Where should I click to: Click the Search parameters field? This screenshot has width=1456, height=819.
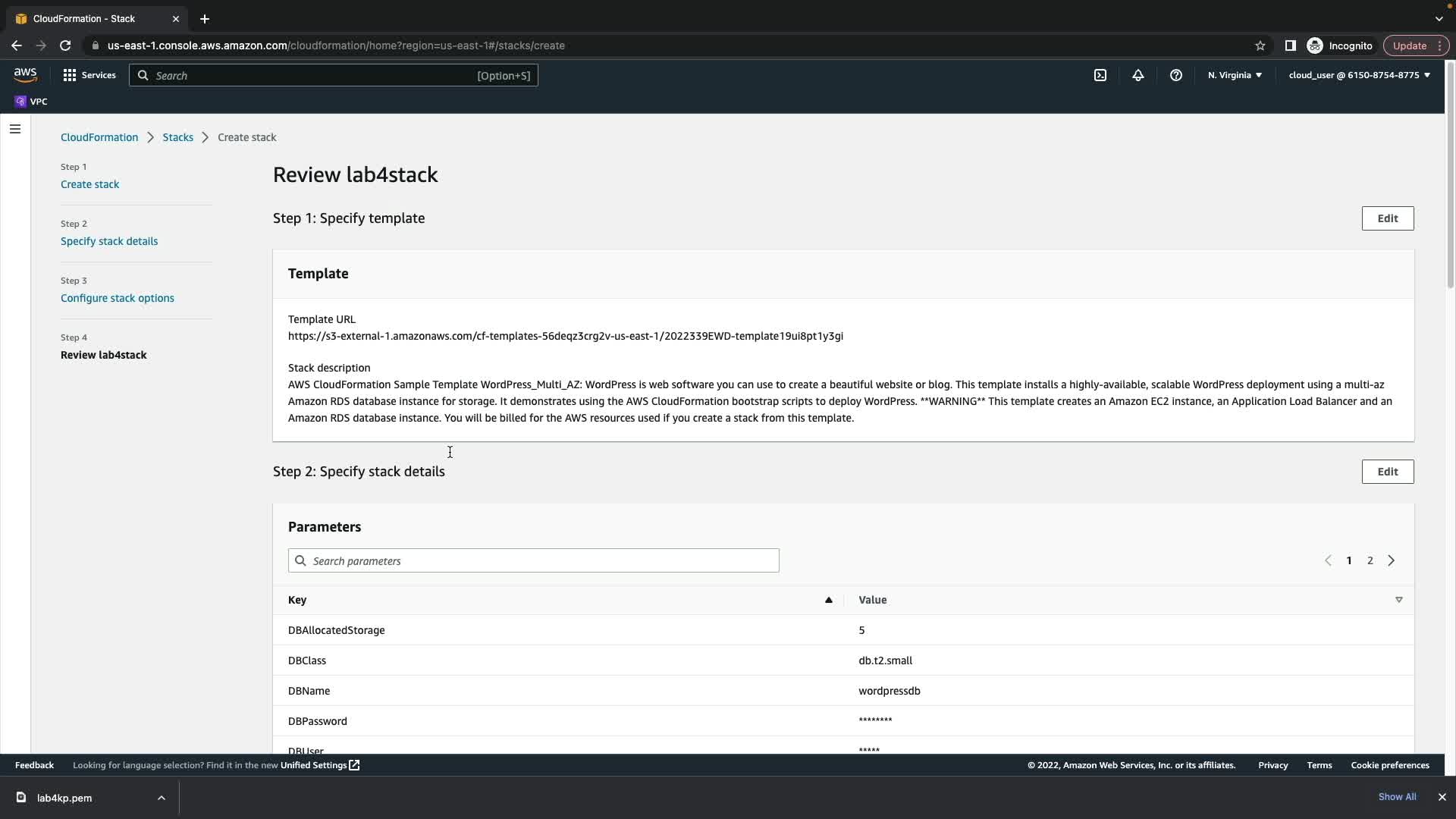coord(534,560)
